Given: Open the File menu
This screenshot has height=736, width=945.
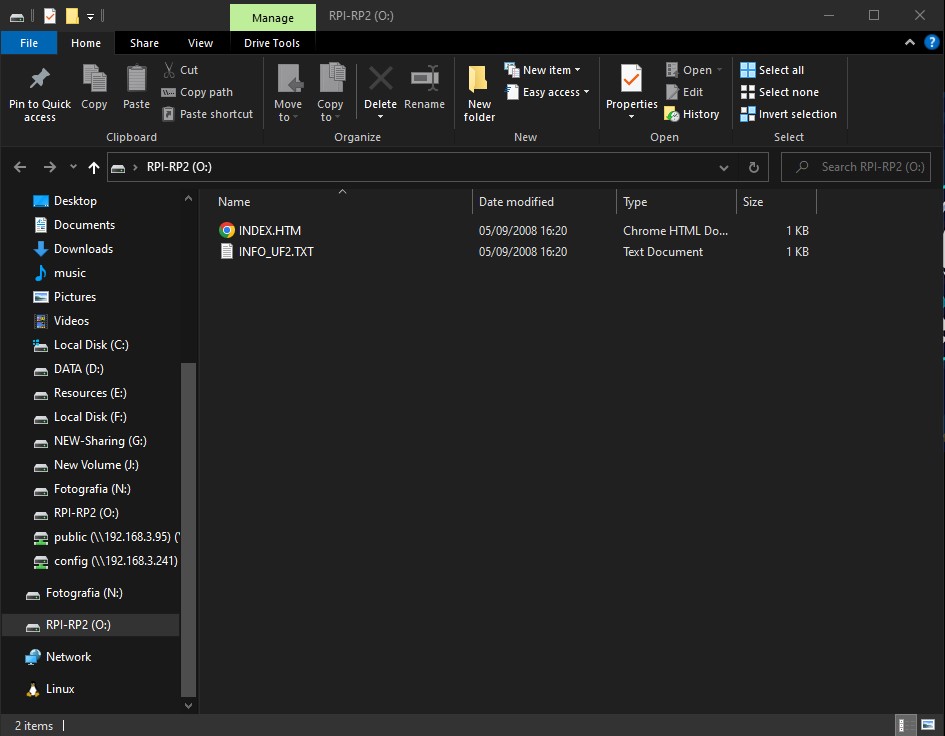Looking at the screenshot, I should [29, 43].
